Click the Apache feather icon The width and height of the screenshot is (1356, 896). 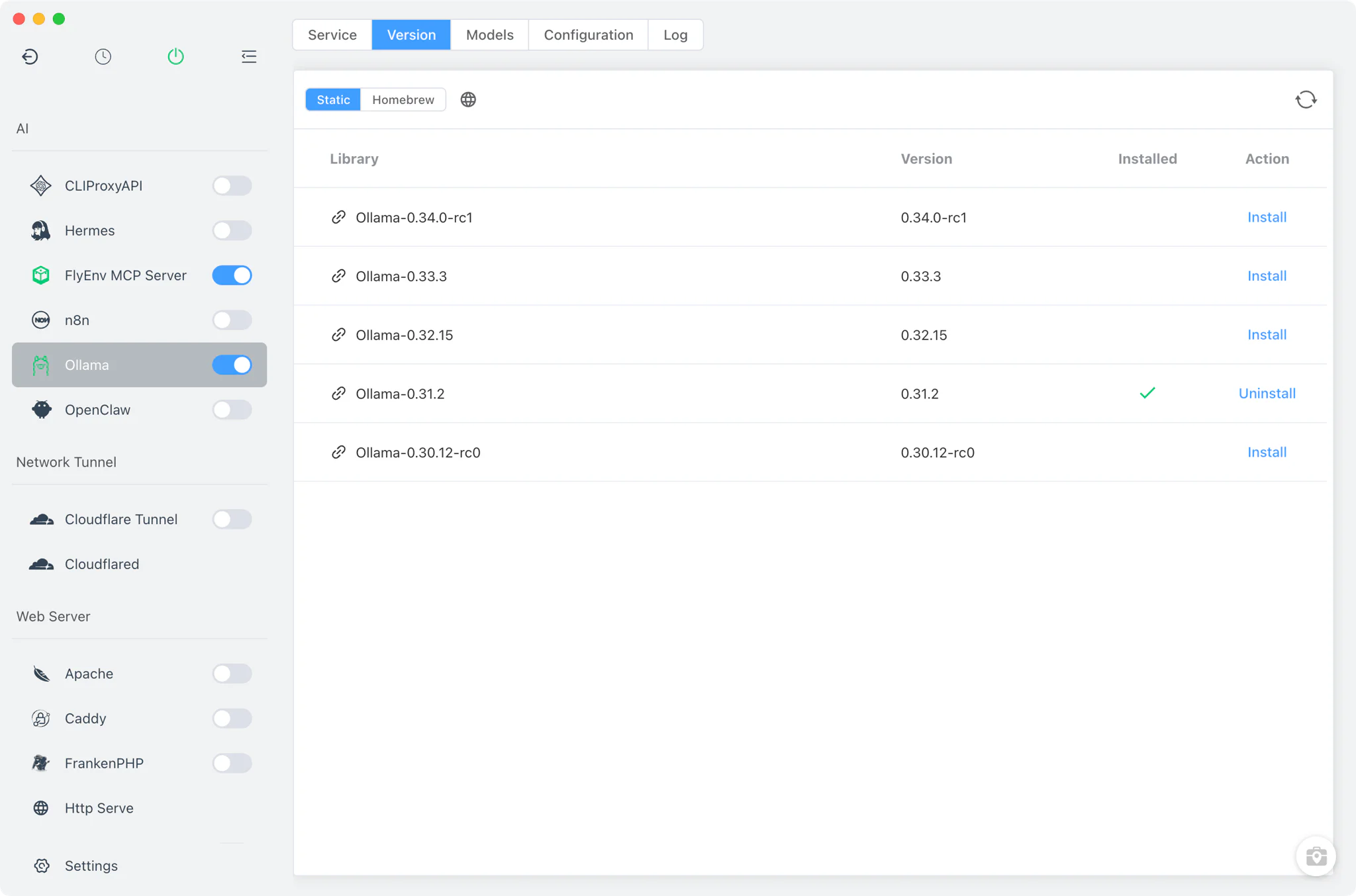(x=41, y=674)
